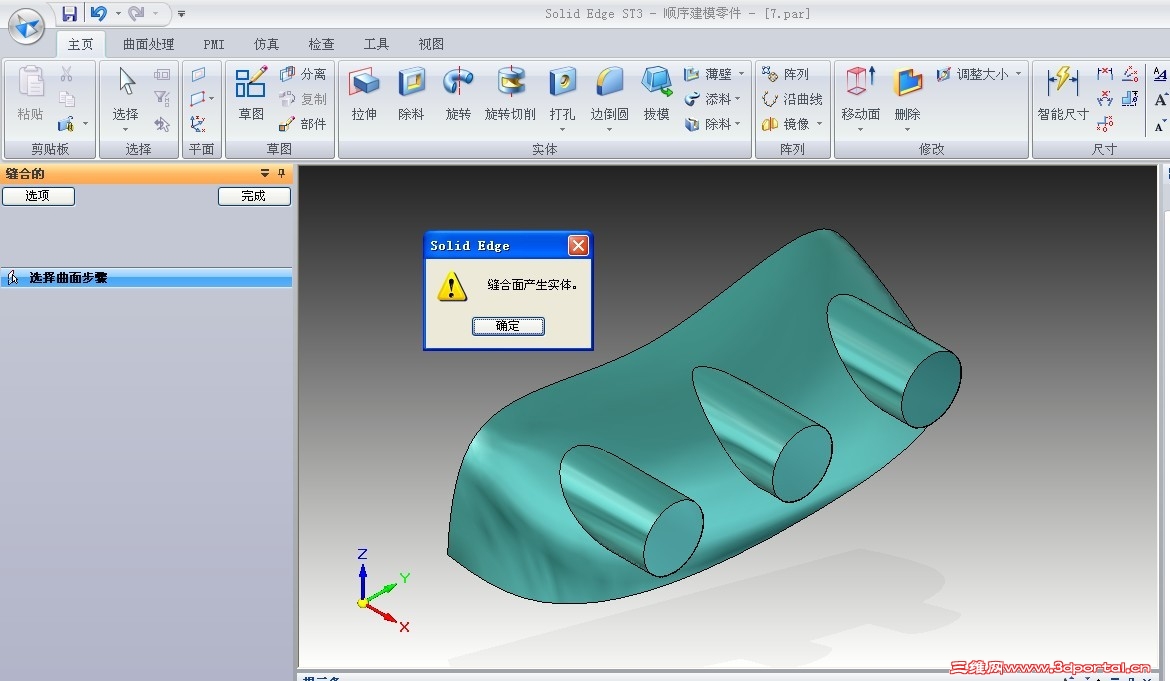The image size is (1170, 681).
Task: Click the Redo arrow icon
Action: tap(136, 13)
